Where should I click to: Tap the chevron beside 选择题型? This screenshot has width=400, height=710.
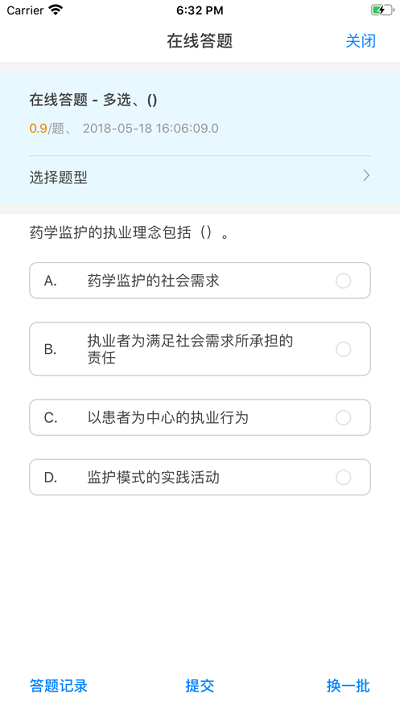(366, 176)
